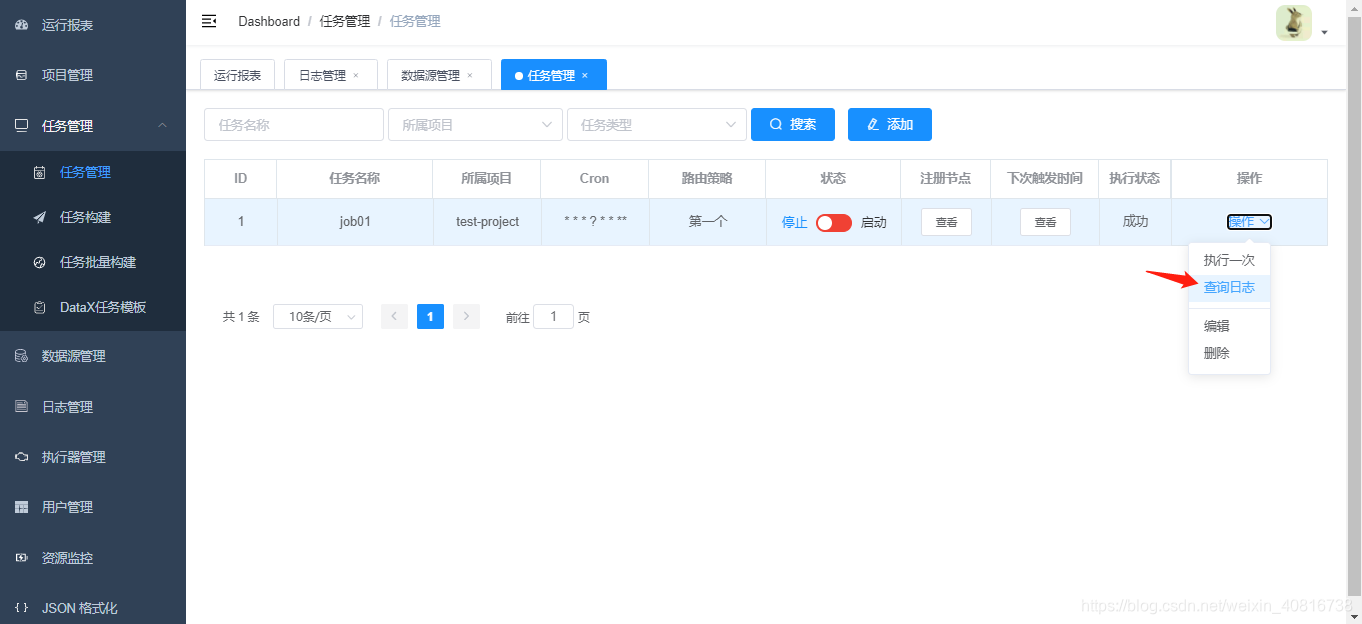Toggle the sidebar with the hamburger icon
The height and width of the screenshot is (624, 1362).
(209, 21)
